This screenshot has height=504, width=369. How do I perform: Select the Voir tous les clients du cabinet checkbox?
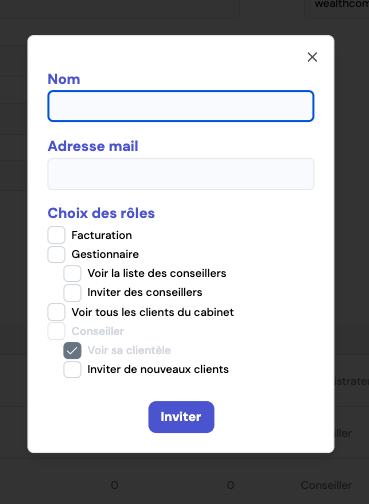tap(56, 312)
